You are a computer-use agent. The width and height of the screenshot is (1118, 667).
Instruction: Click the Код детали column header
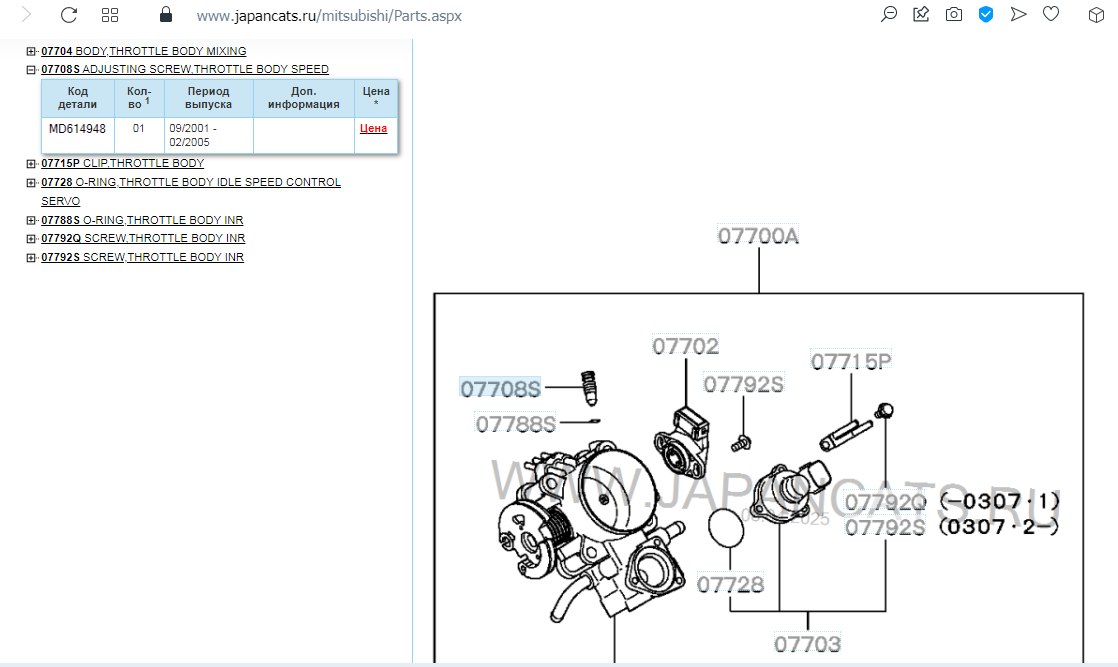pos(78,98)
